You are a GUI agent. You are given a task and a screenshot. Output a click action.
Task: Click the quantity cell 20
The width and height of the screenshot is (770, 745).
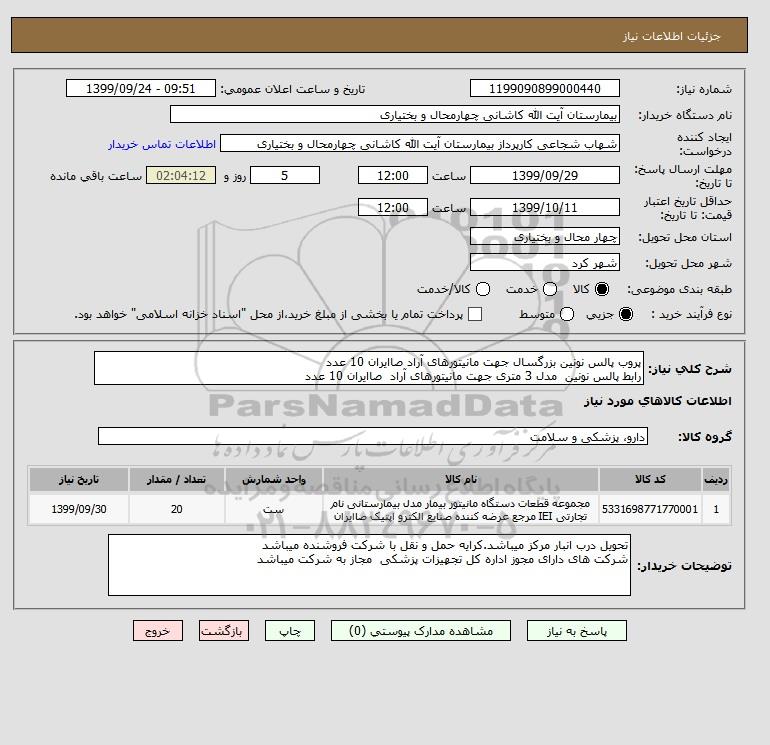coord(177,509)
